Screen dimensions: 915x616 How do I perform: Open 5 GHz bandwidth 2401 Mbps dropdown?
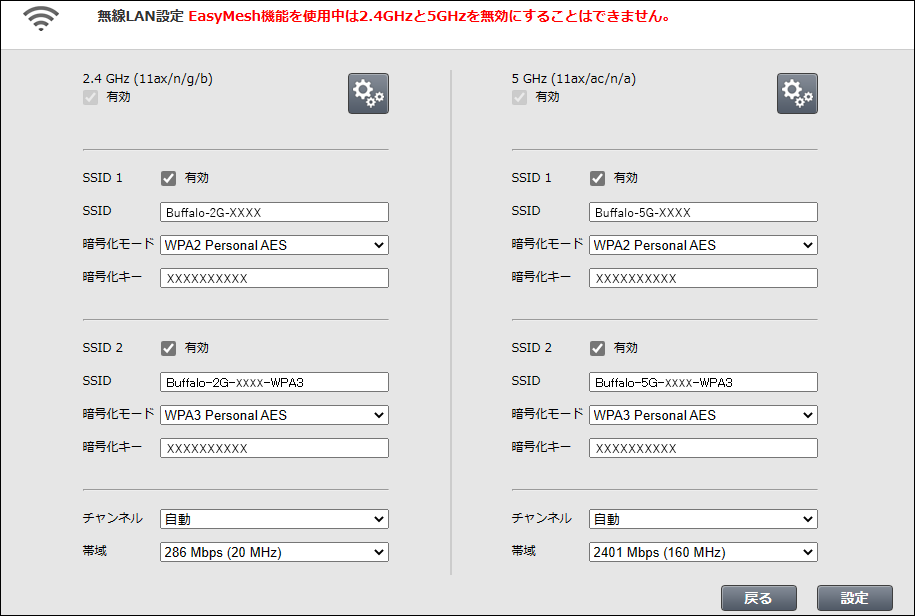point(703,552)
